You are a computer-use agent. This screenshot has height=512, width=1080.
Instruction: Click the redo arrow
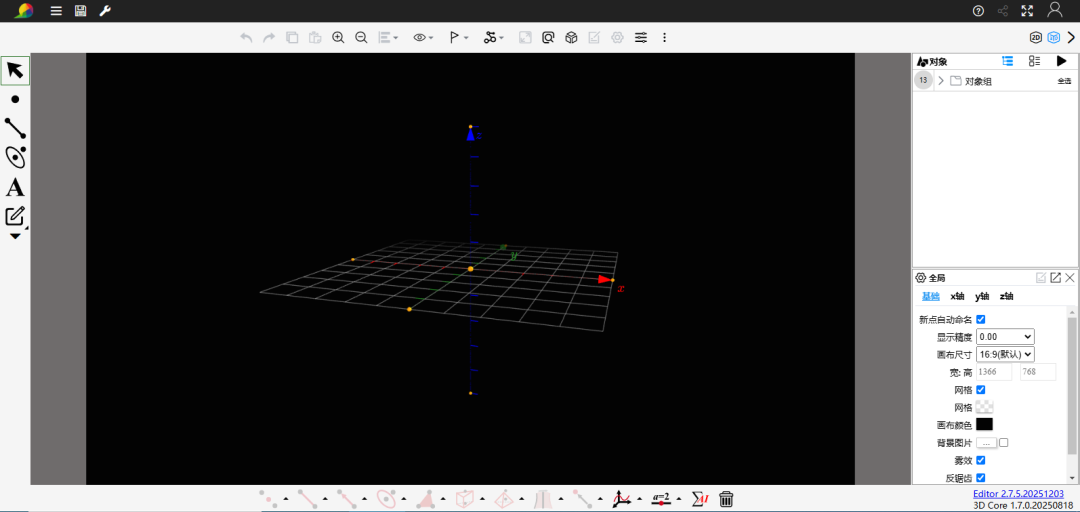pos(269,38)
